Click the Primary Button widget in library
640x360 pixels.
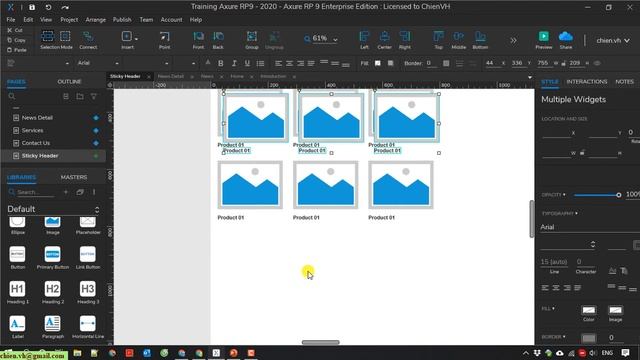pyautogui.click(x=53, y=258)
